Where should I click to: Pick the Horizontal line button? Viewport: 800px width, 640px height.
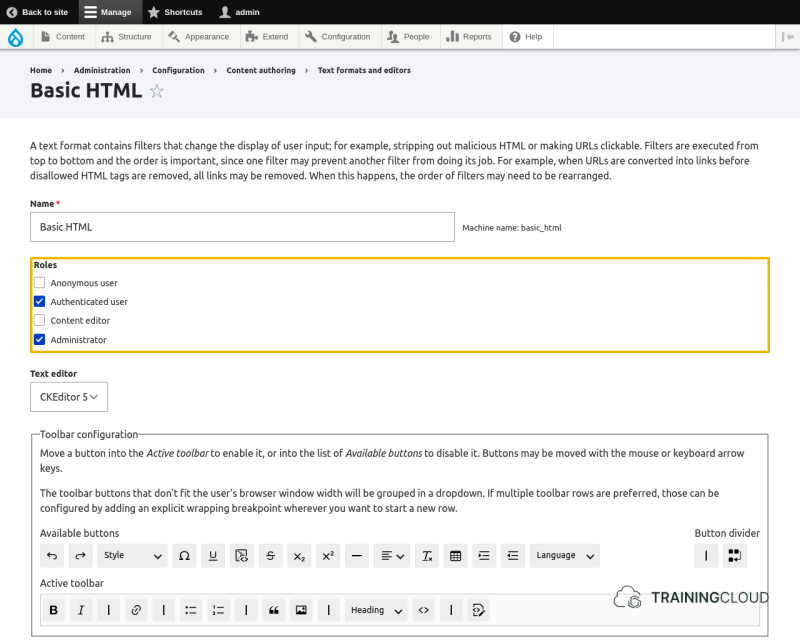click(357, 555)
